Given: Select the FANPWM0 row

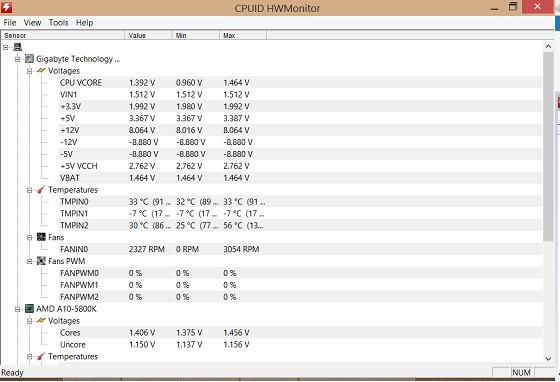Looking at the screenshot, I should [x=300, y=273].
